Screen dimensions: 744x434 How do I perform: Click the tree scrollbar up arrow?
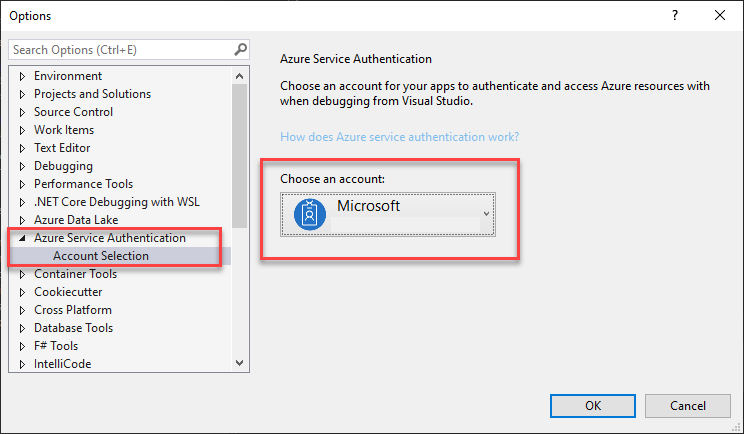240,76
